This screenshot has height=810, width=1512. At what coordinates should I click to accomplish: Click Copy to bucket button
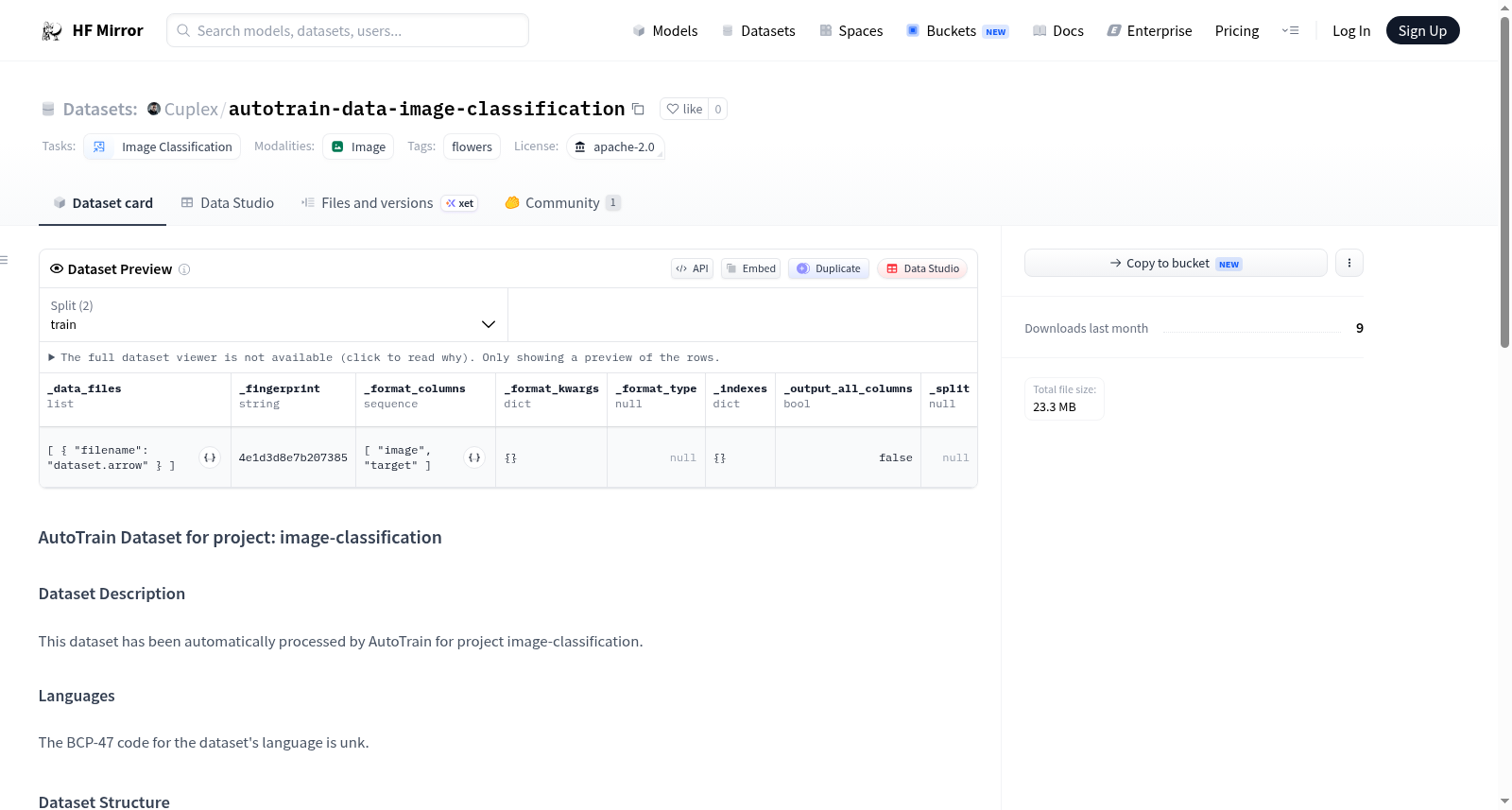1176,263
